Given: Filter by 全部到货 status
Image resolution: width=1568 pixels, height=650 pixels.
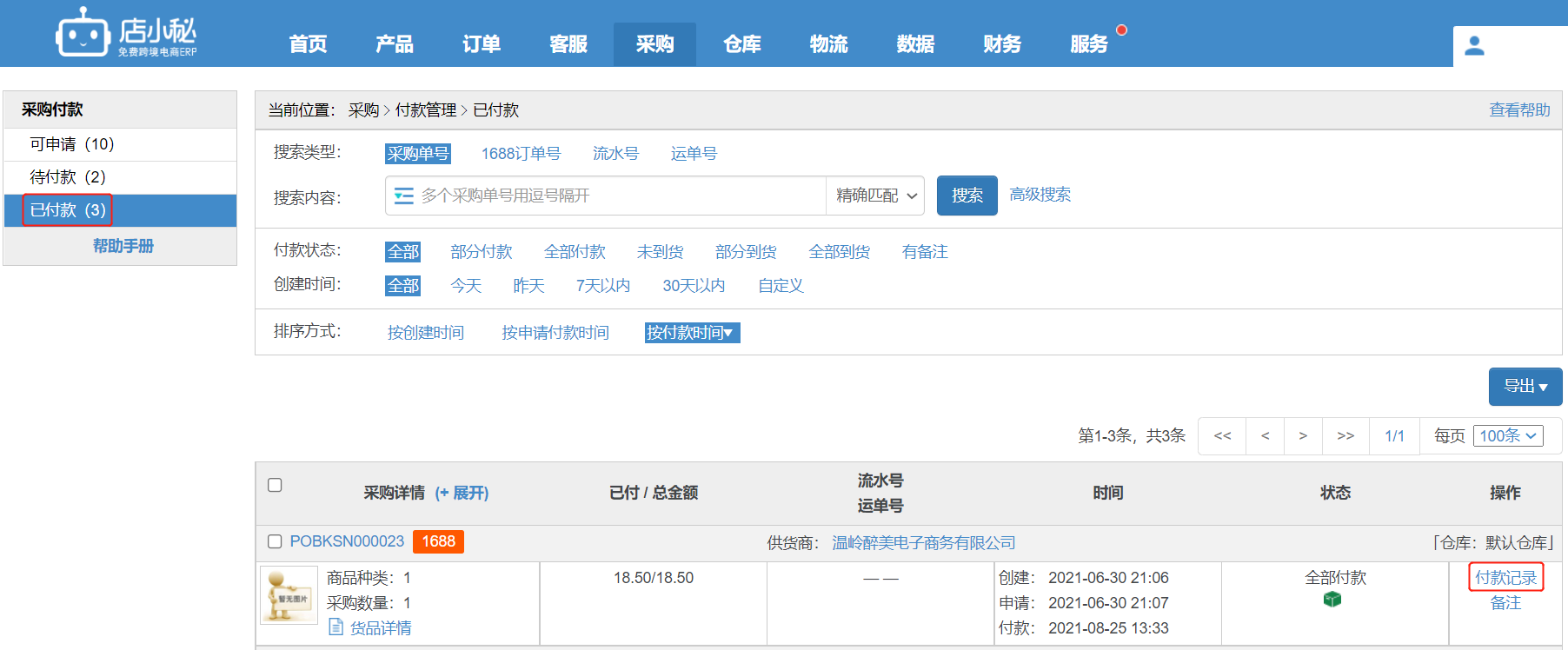Looking at the screenshot, I should click(x=839, y=252).
